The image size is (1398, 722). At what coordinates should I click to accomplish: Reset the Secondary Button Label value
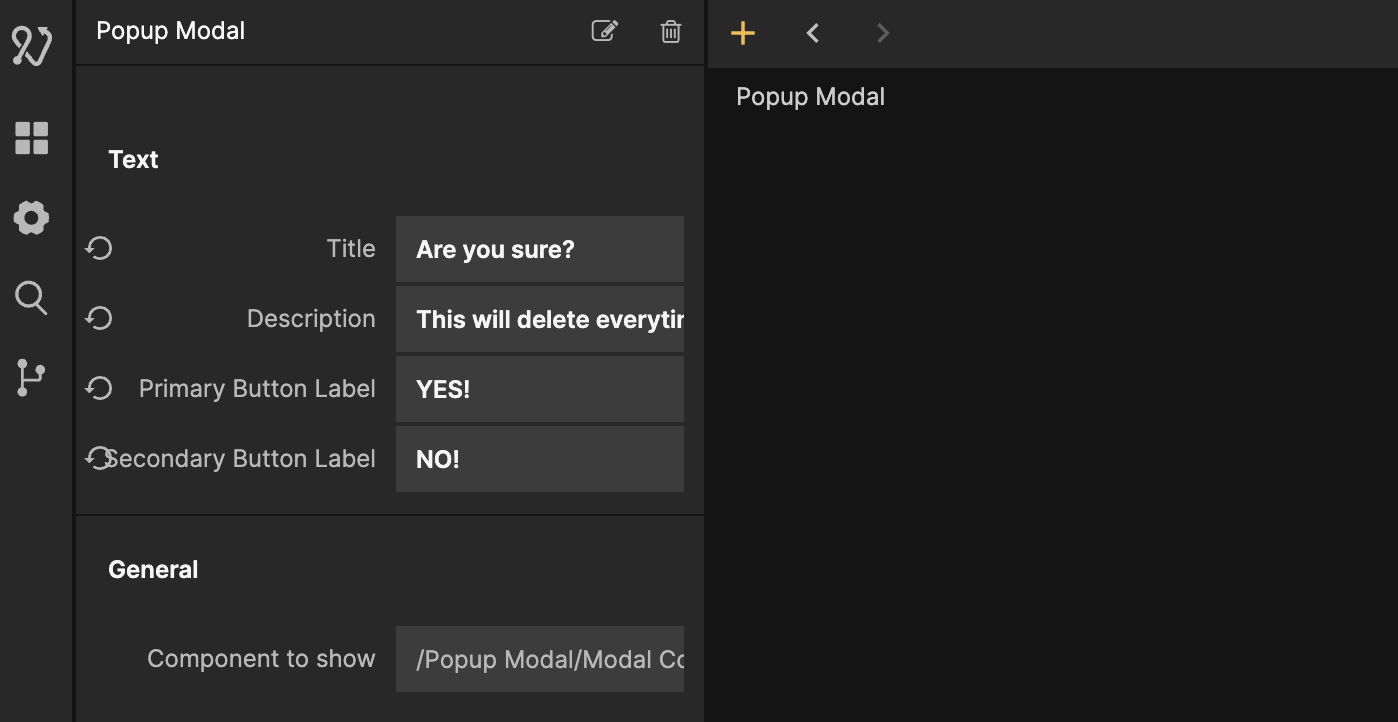pos(98,458)
